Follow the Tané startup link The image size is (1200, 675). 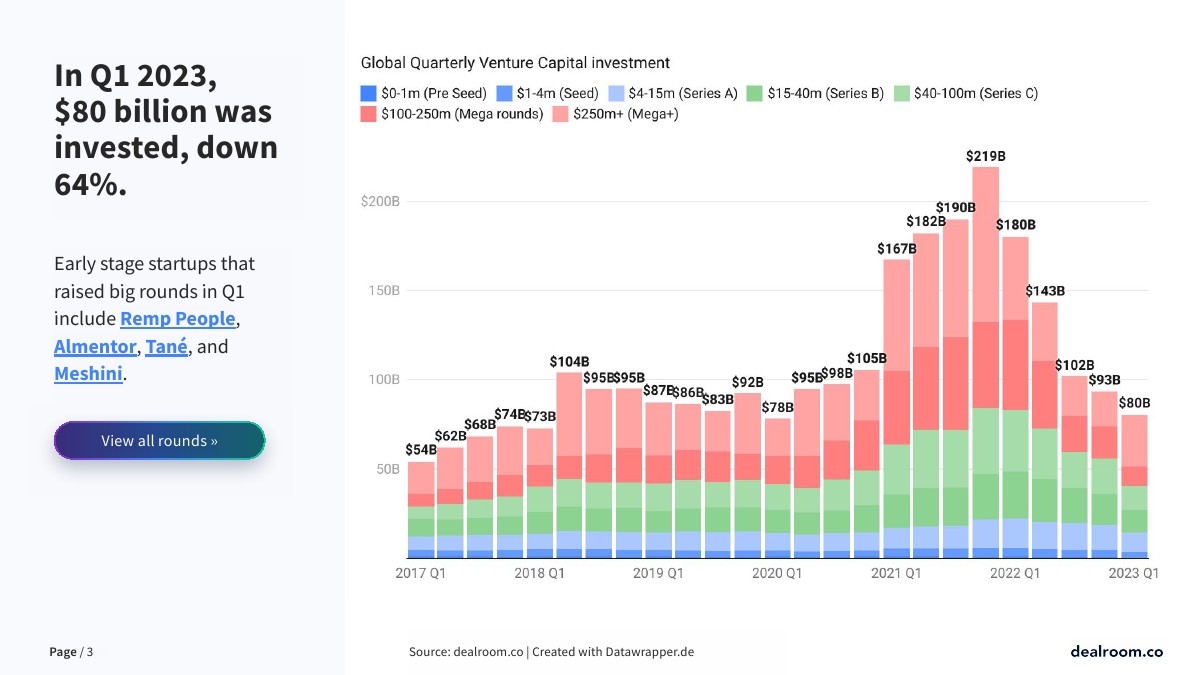pyautogui.click(x=166, y=347)
